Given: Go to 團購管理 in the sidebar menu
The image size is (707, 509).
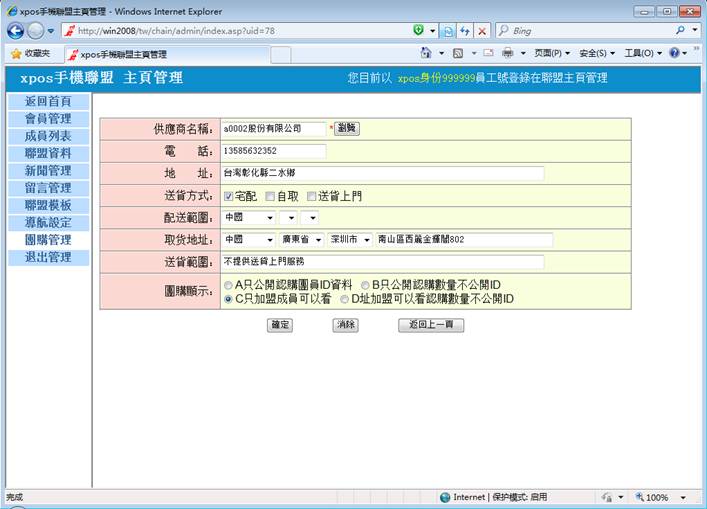Looking at the screenshot, I should [48, 240].
